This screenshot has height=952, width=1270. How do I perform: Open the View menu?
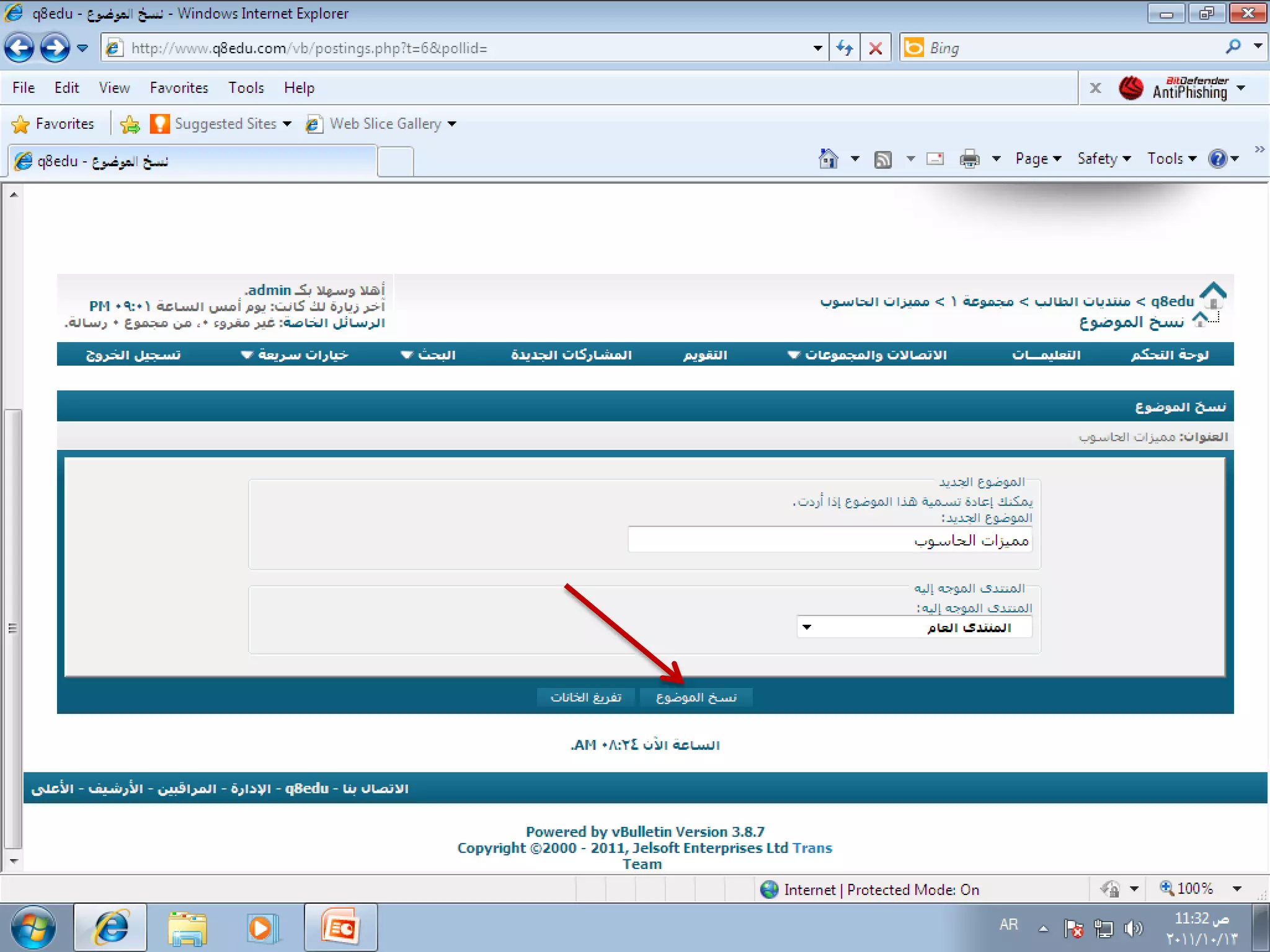(x=114, y=88)
